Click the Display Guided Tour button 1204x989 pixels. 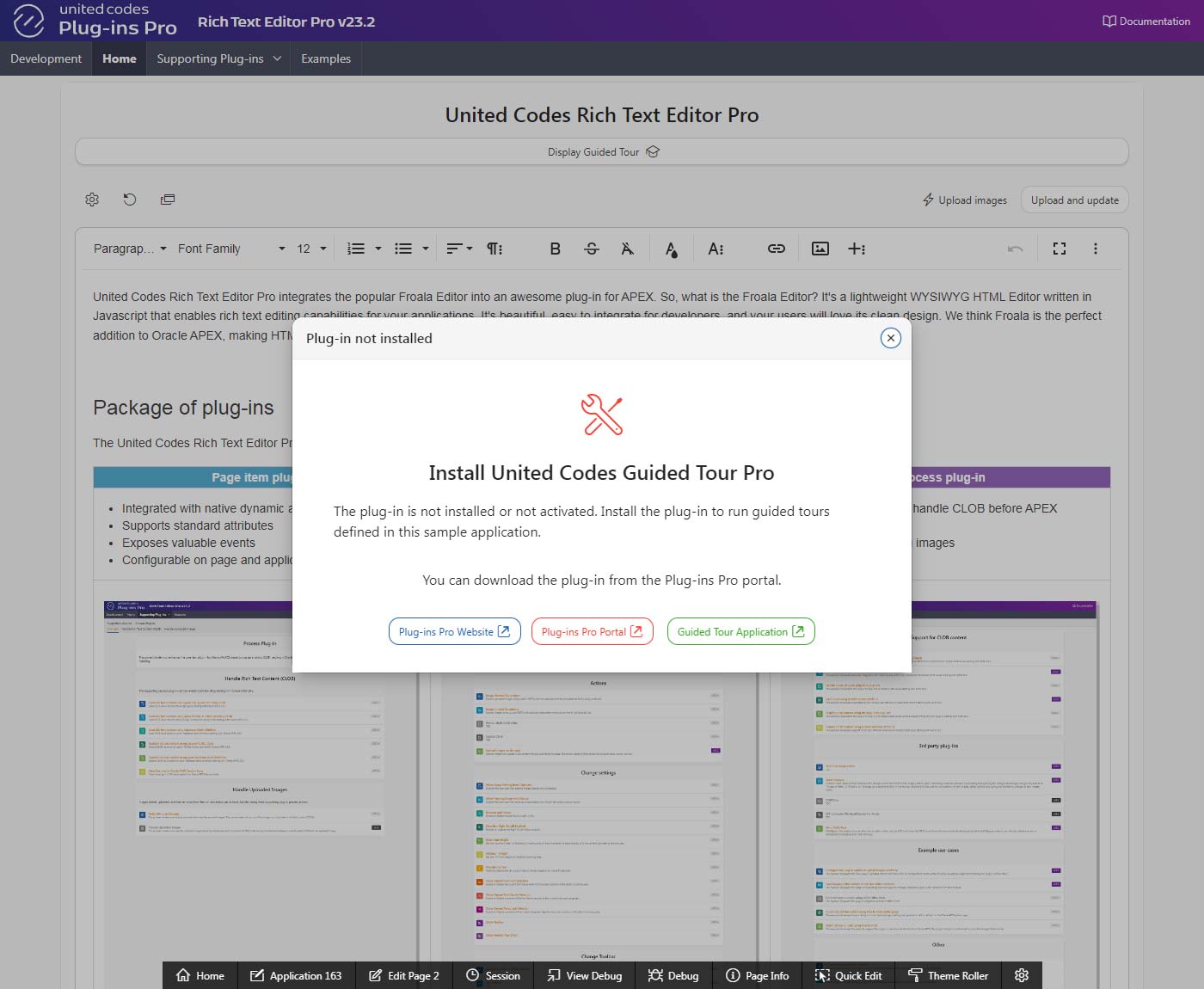coord(602,151)
